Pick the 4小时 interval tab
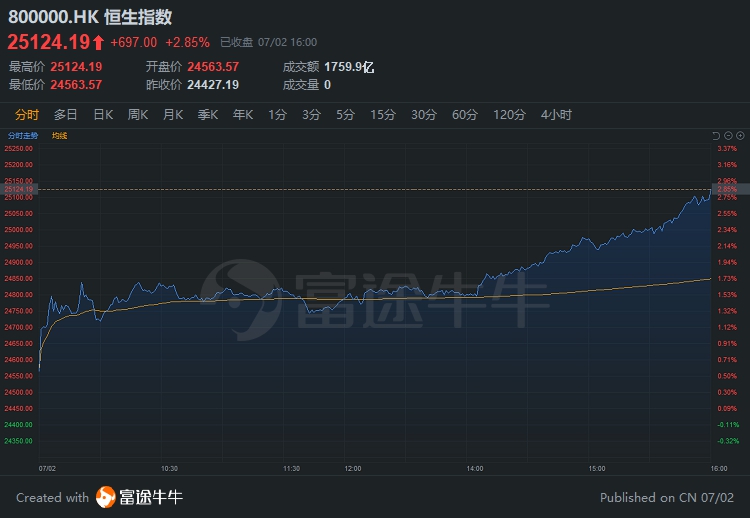Viewport: 750px width, 518px height. click(x=556, y=115)
